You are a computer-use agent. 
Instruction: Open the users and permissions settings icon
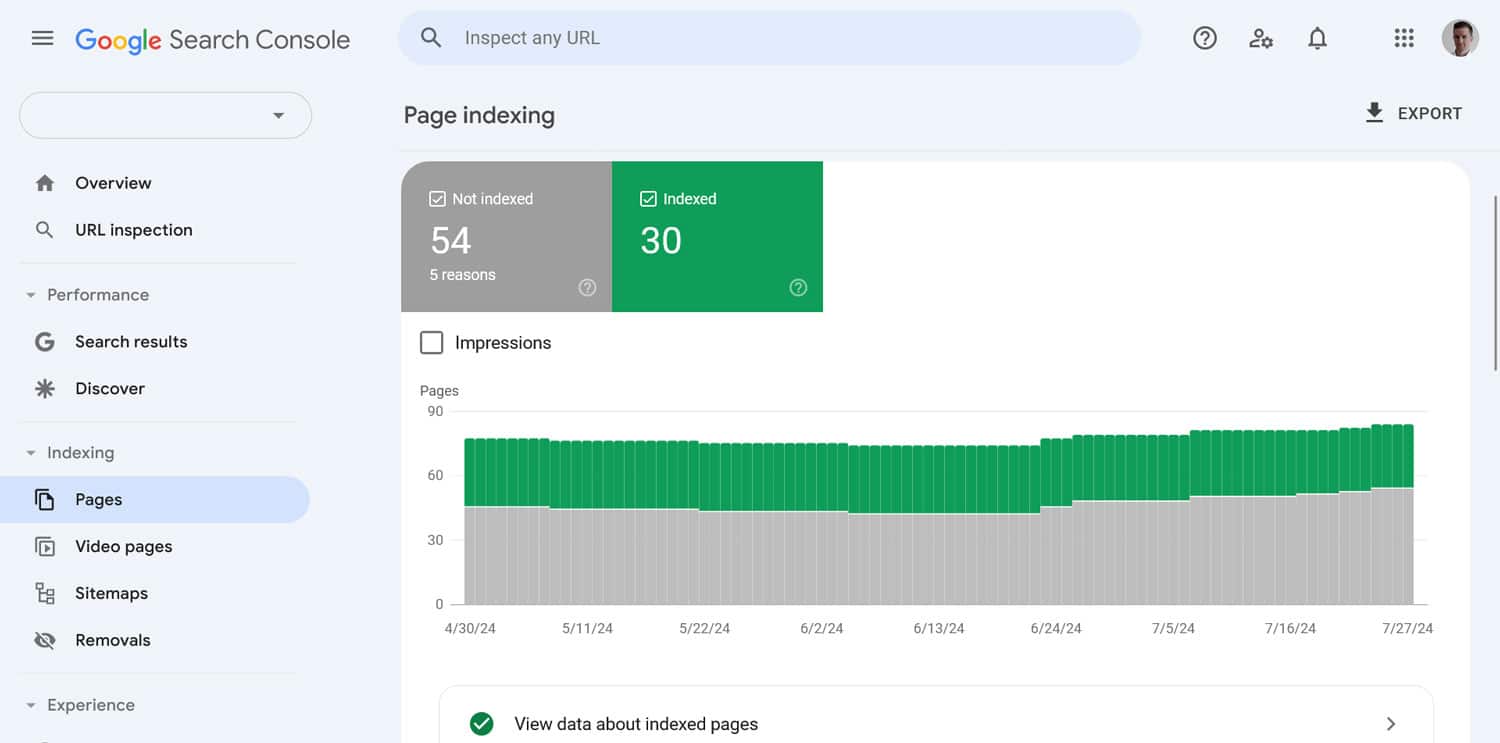(x=1260, y=38)
